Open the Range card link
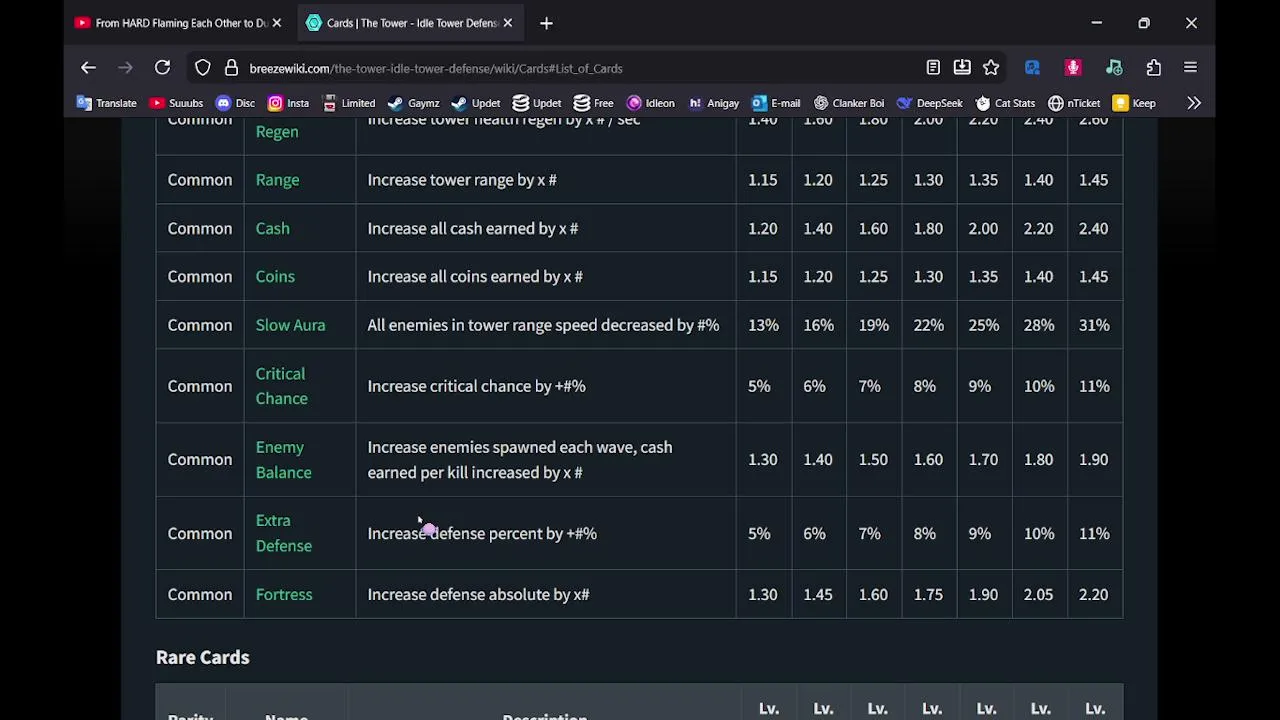Viewport: 1280px width, 720px height. pyautogui.click(x=277, y=180)
